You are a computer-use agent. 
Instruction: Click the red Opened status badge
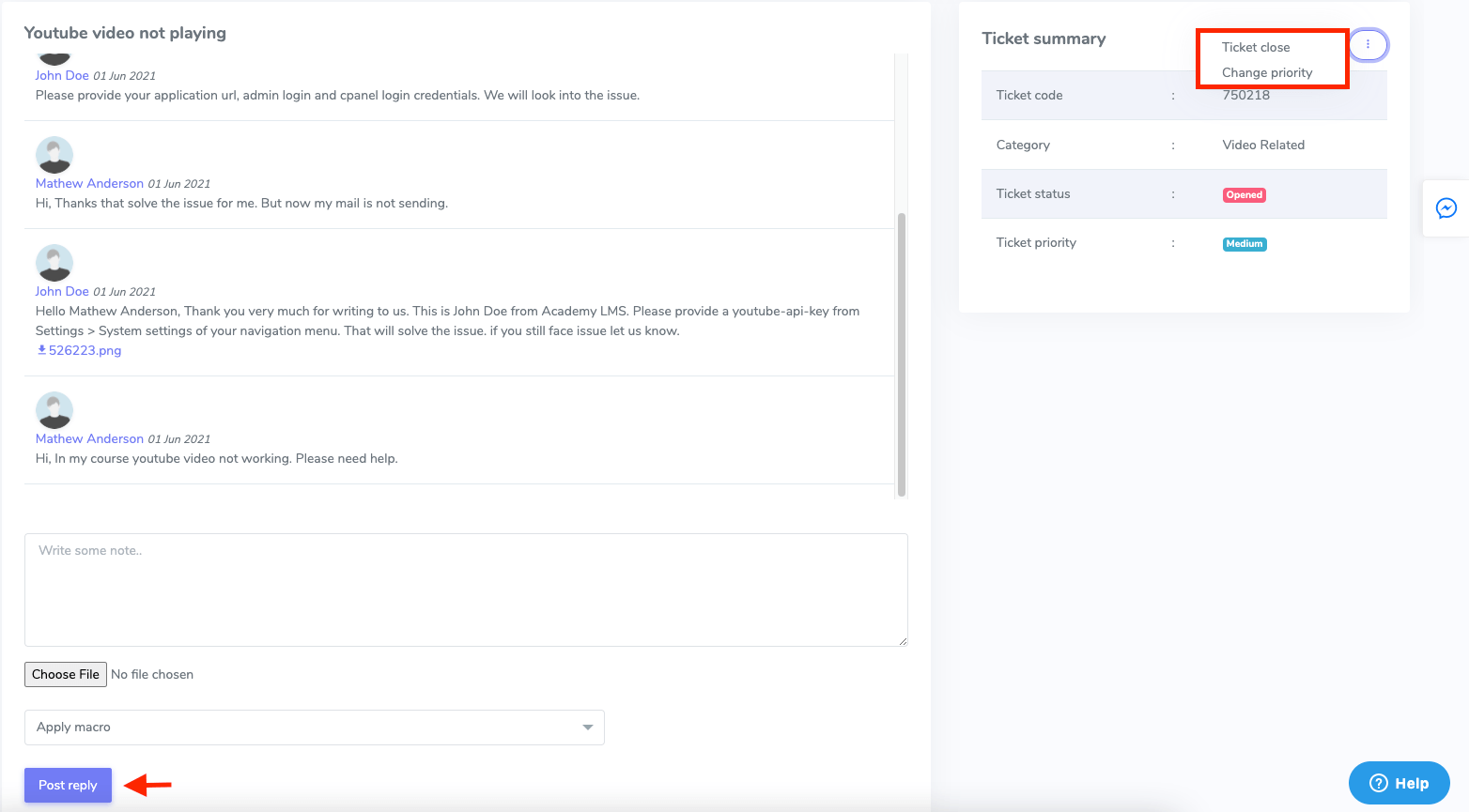1244,195
